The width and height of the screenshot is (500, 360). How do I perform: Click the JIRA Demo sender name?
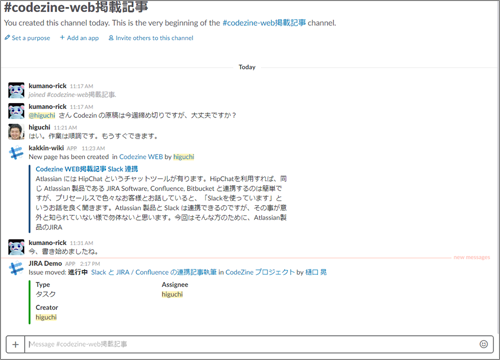(x=45, y=263)
